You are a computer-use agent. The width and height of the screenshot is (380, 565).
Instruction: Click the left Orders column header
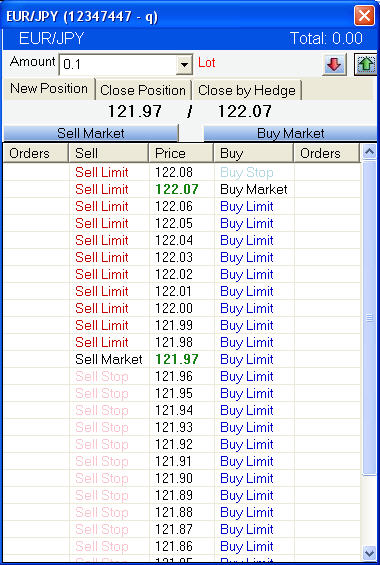point(36,153)
